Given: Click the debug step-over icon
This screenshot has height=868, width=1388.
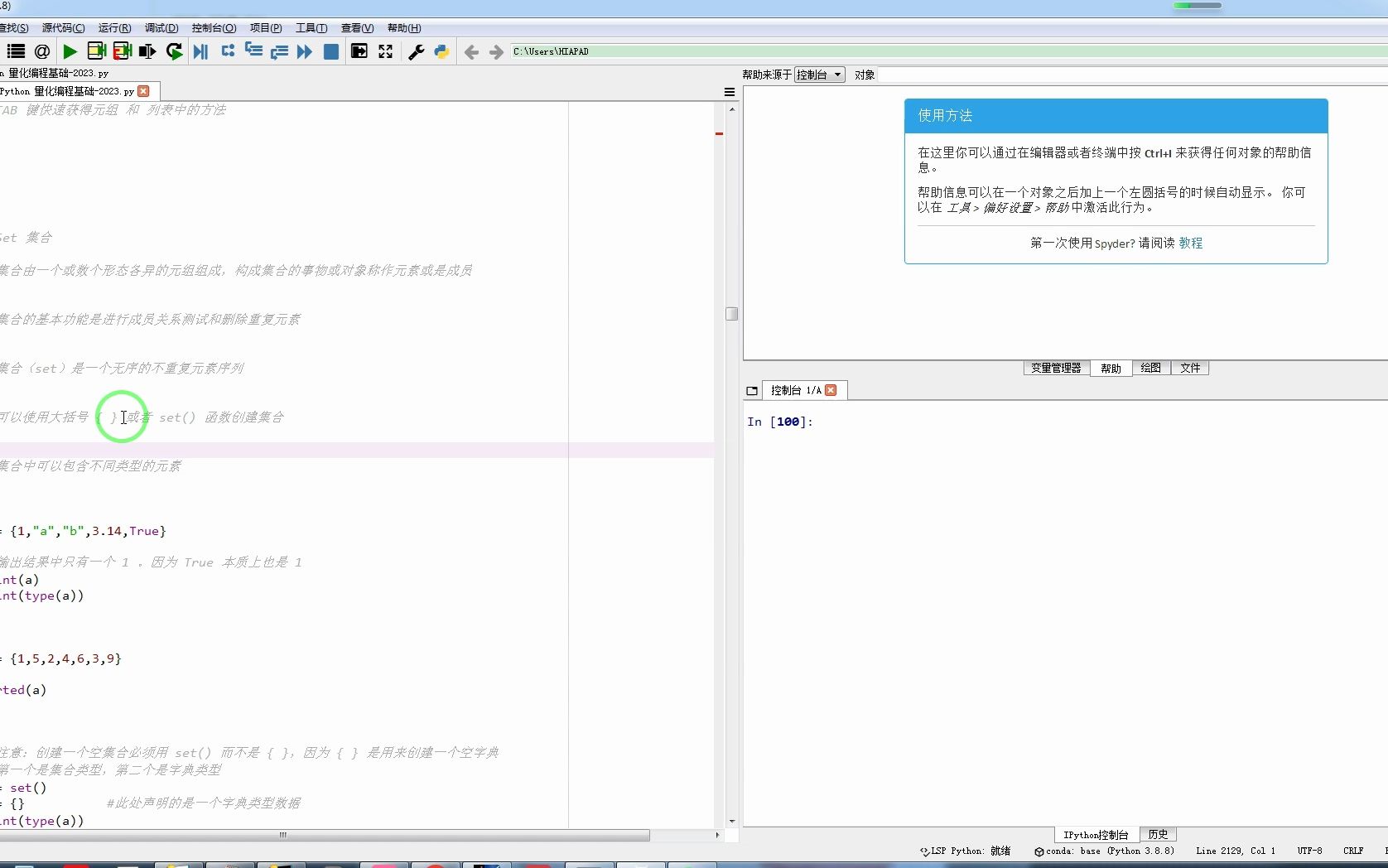Looking at the screenshot, I should click(x=228, y=51).
